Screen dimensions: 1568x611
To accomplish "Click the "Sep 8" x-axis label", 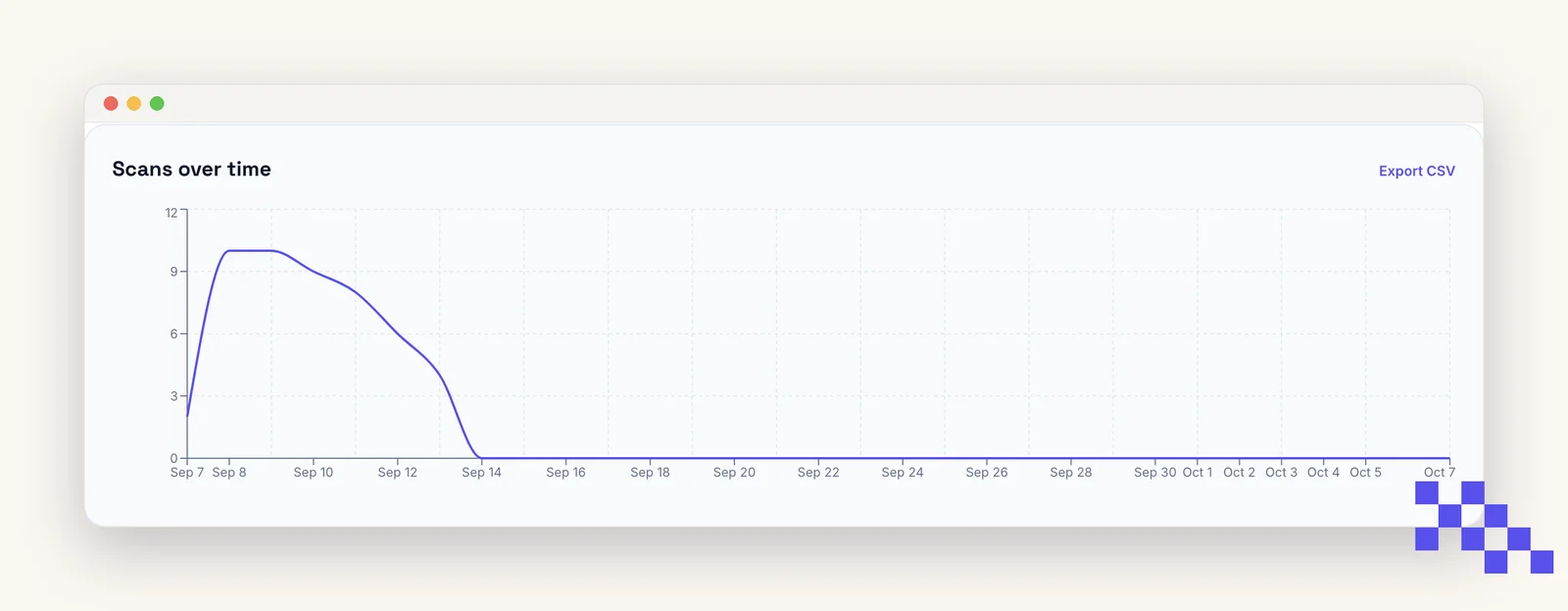I will pyautogui.click(x=229, y=472).
